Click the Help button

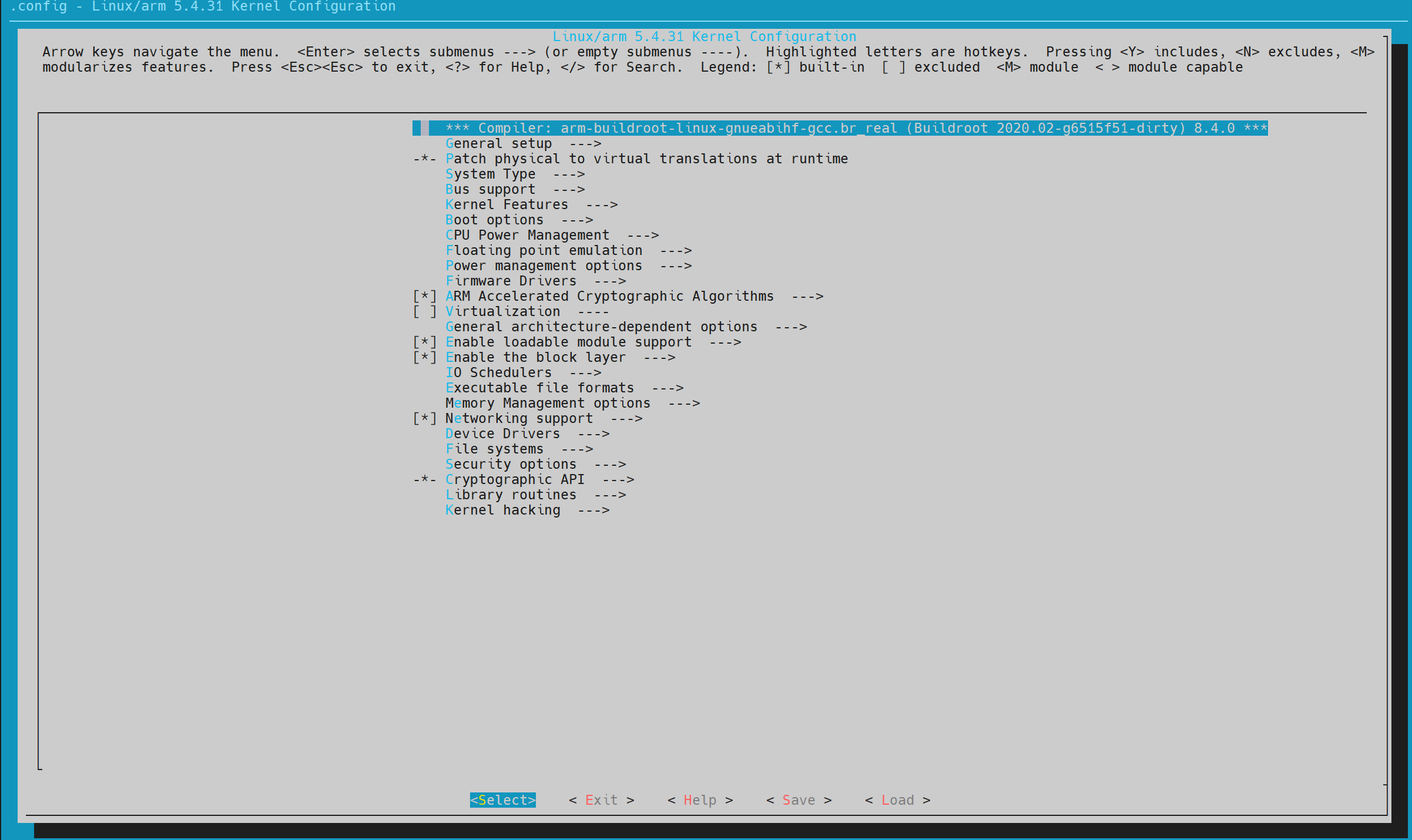pyautogui.click(x=699, y=801)
